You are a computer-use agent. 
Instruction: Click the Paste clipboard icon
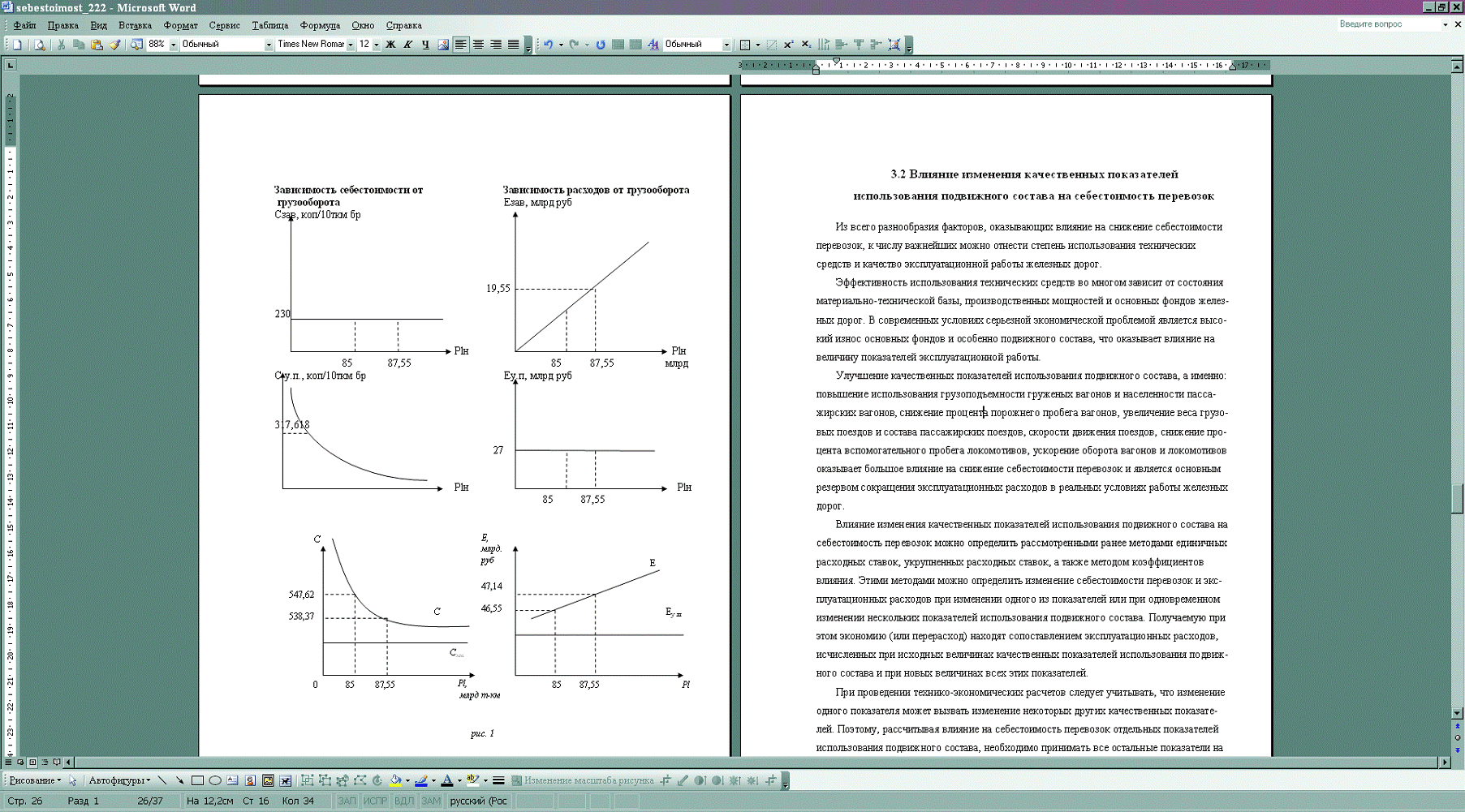(97, 45)
